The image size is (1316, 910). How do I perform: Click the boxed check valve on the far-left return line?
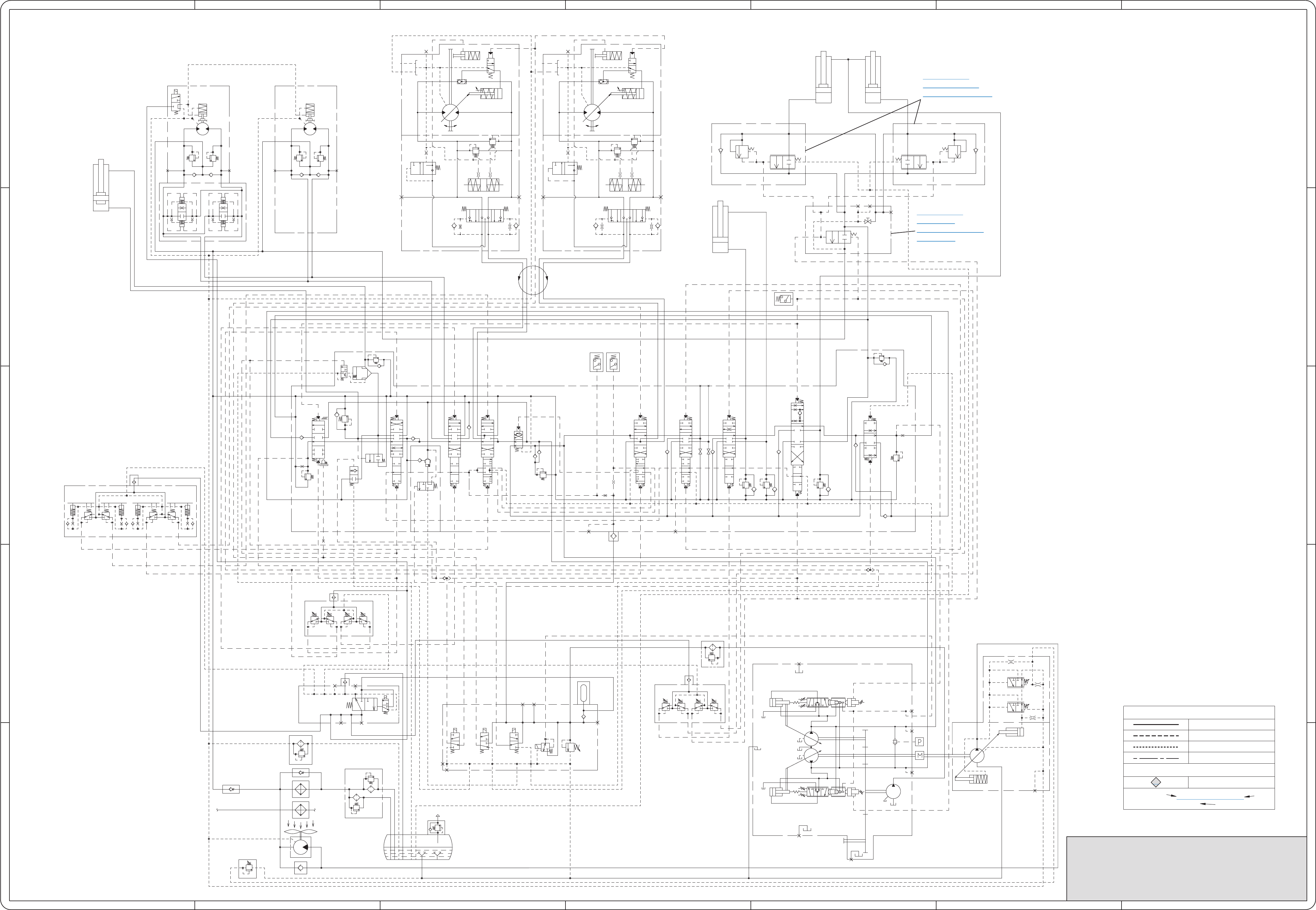click(x=230, y=789)
